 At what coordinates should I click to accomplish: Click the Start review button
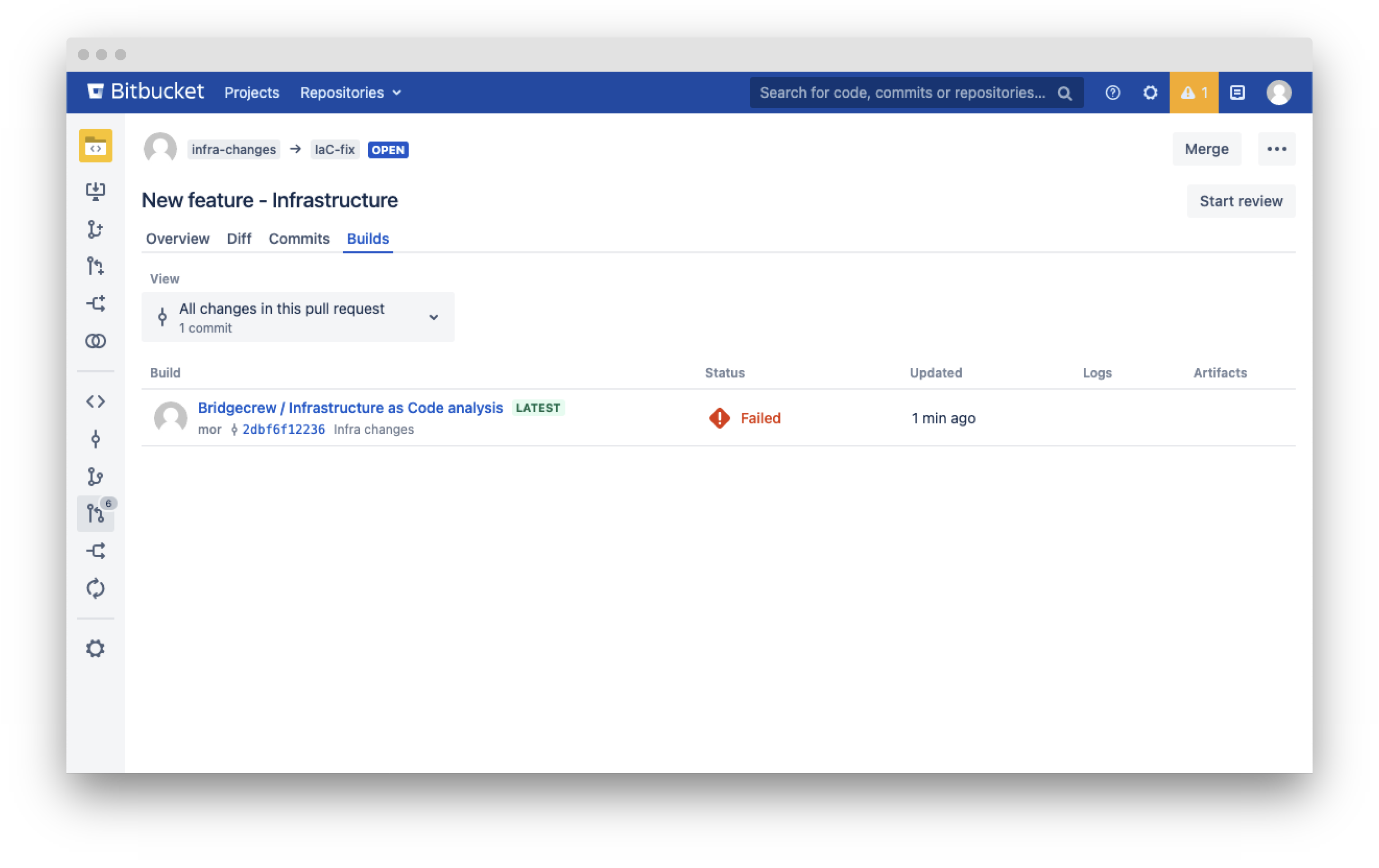pyautogui.click(x=1241, y=201)
